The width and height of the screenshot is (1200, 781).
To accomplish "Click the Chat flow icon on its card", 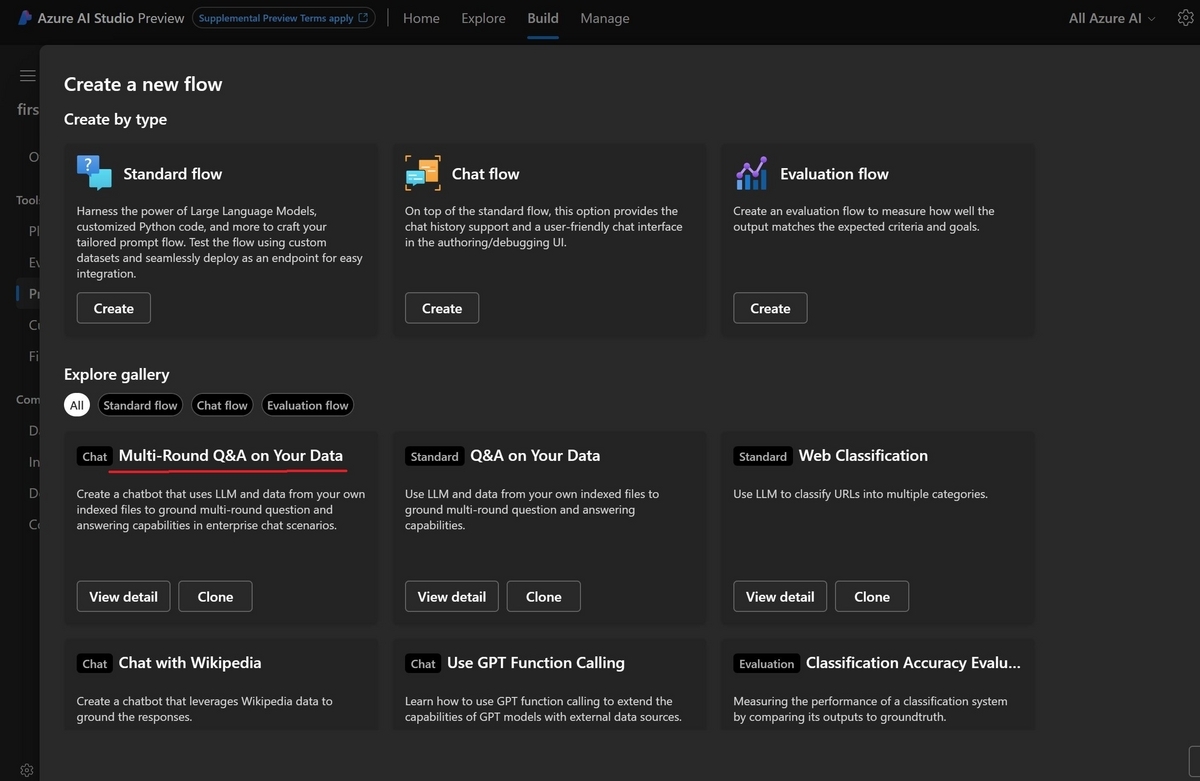I will [421, 172].
